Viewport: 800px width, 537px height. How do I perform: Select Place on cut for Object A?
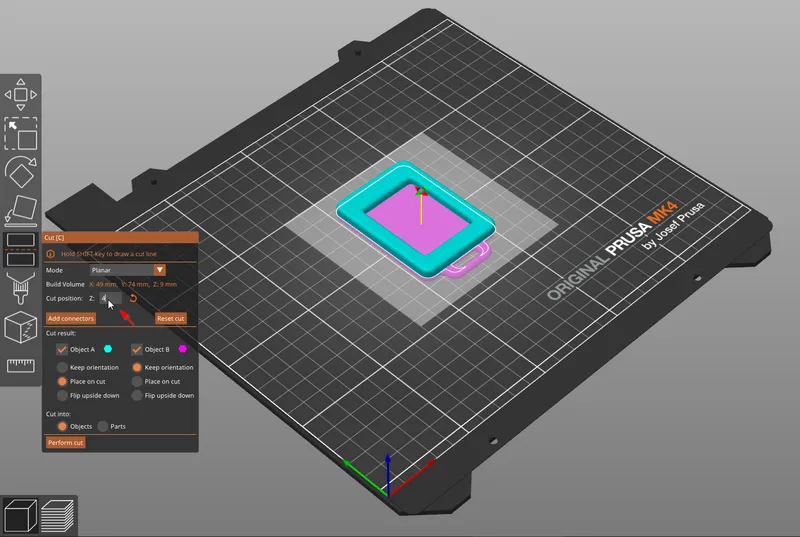pos(62,381)
